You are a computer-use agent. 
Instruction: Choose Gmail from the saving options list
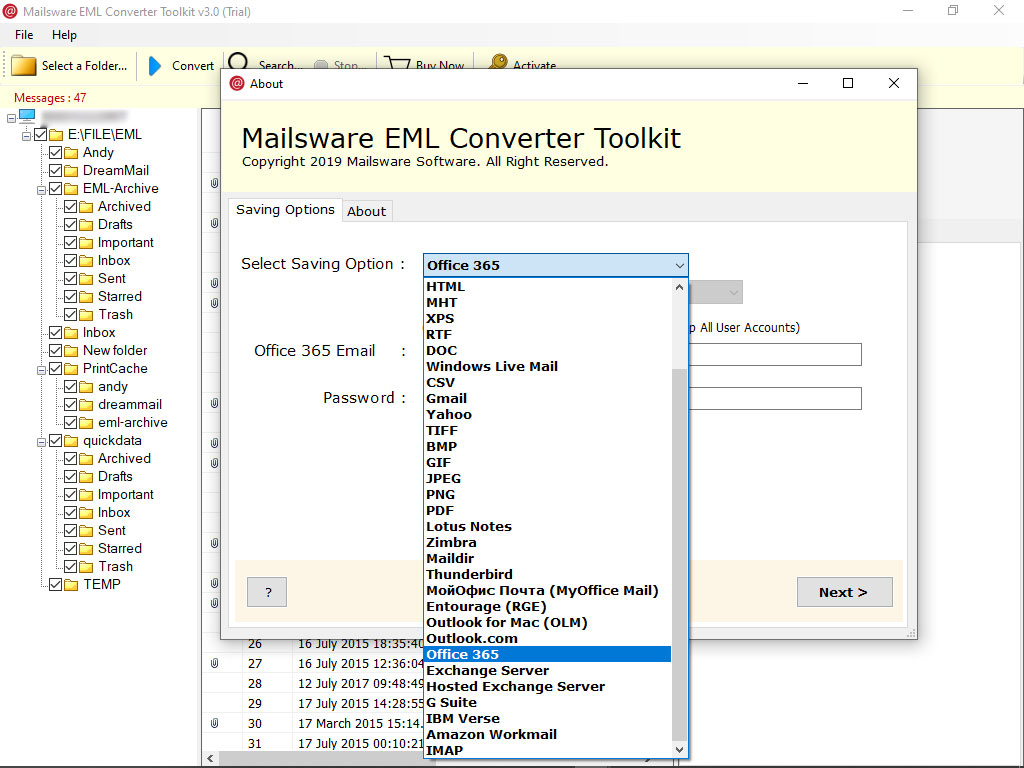547,398
